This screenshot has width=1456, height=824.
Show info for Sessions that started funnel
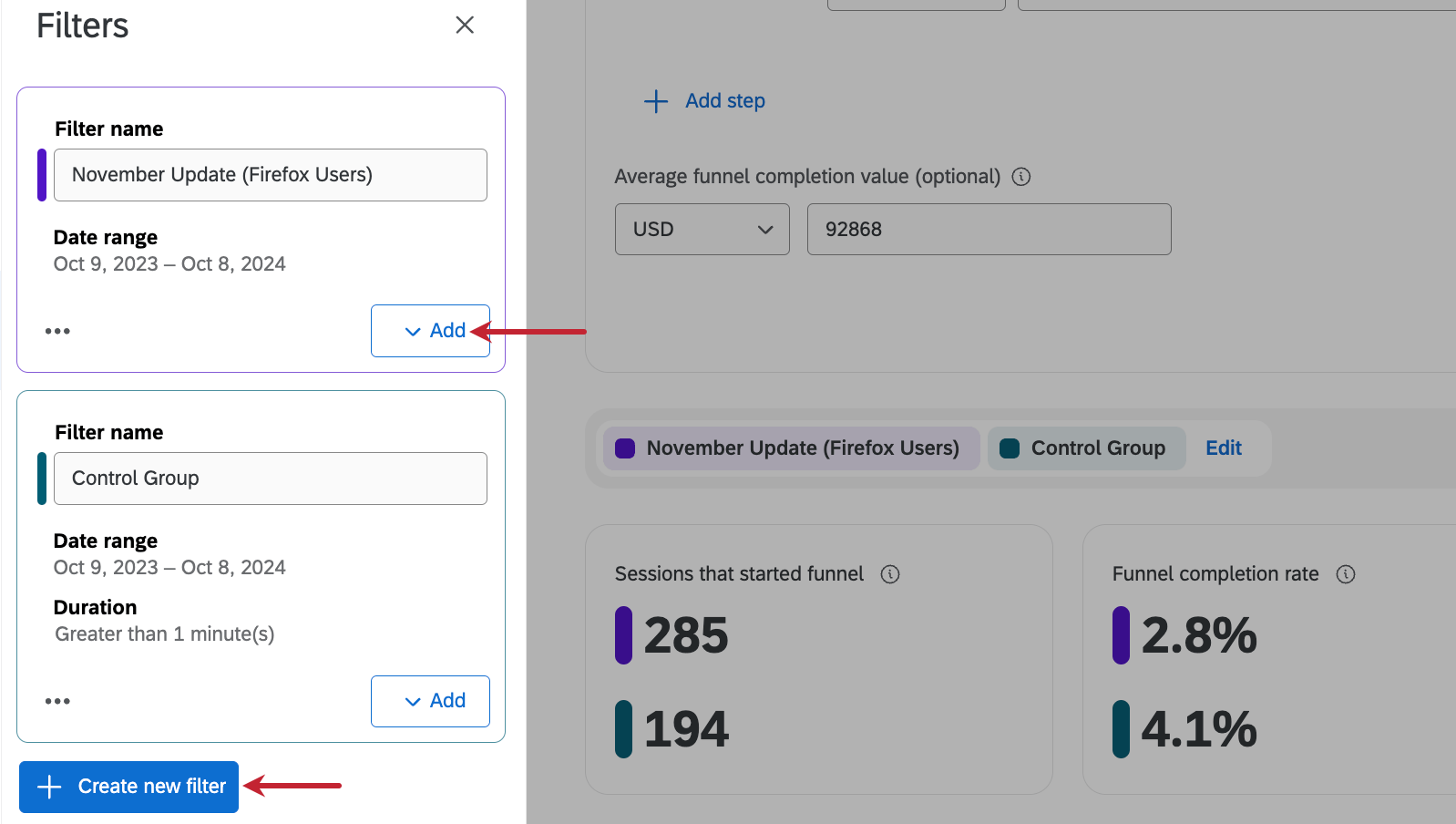coord(890,574)
